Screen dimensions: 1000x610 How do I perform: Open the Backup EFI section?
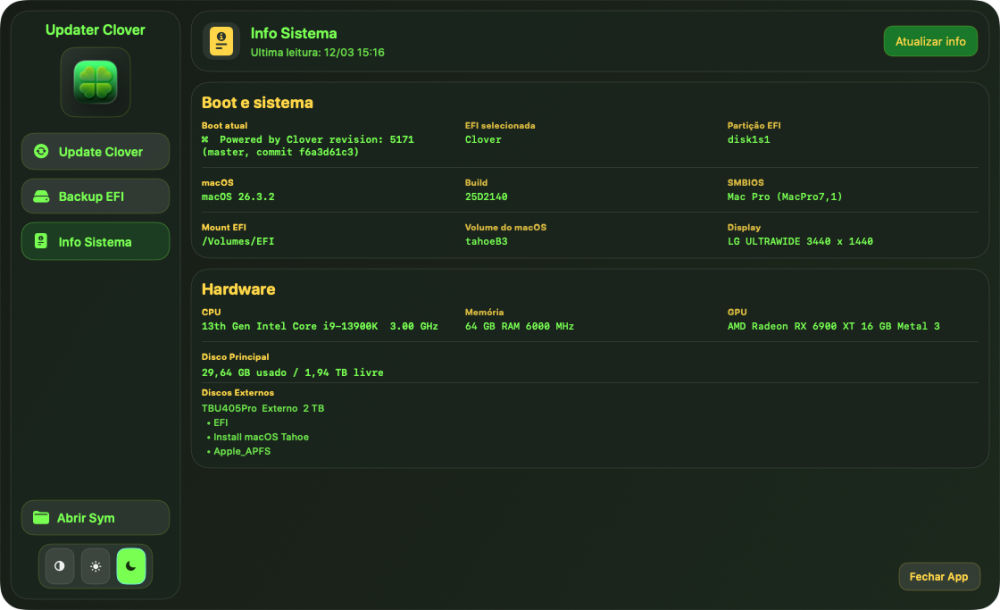click(x=96, y=196)
